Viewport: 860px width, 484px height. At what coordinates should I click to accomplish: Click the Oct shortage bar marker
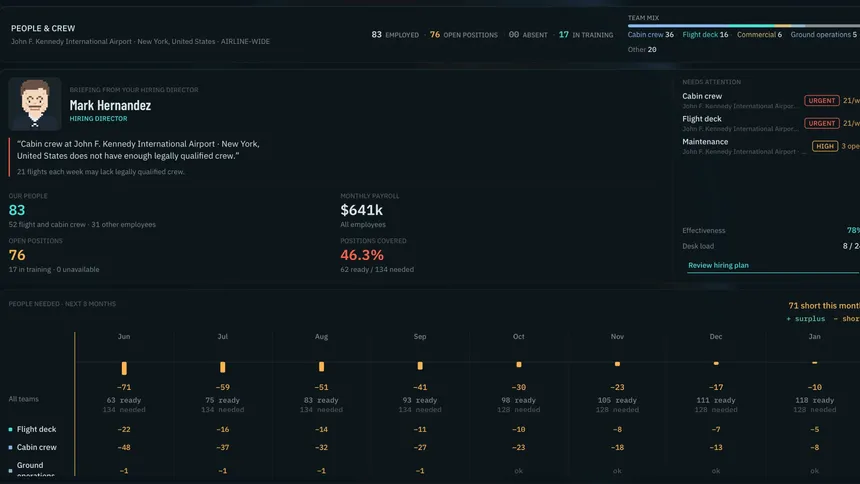point(519,364)
